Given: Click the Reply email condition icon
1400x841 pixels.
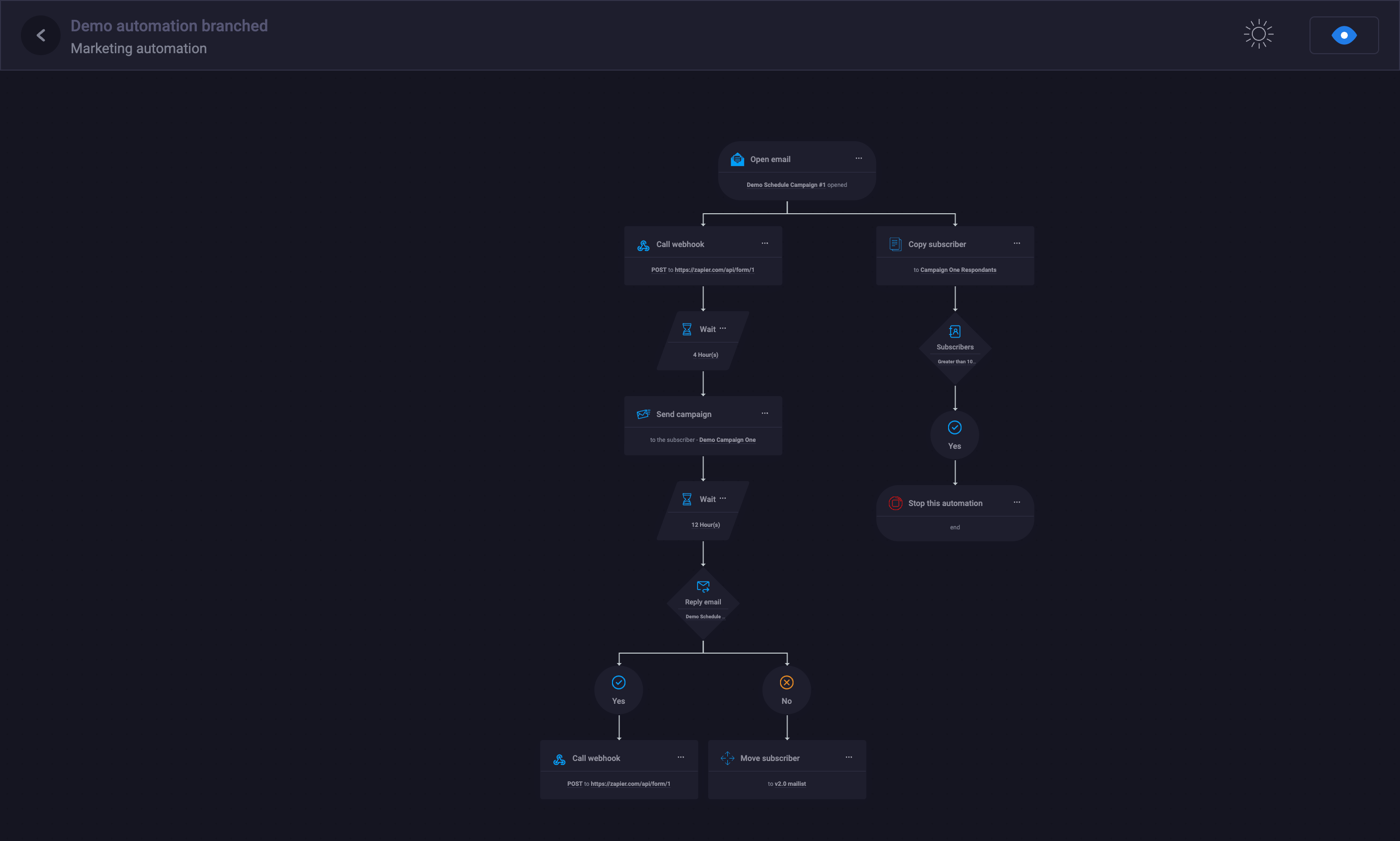Looking at the screenshot, I should 703,587.
